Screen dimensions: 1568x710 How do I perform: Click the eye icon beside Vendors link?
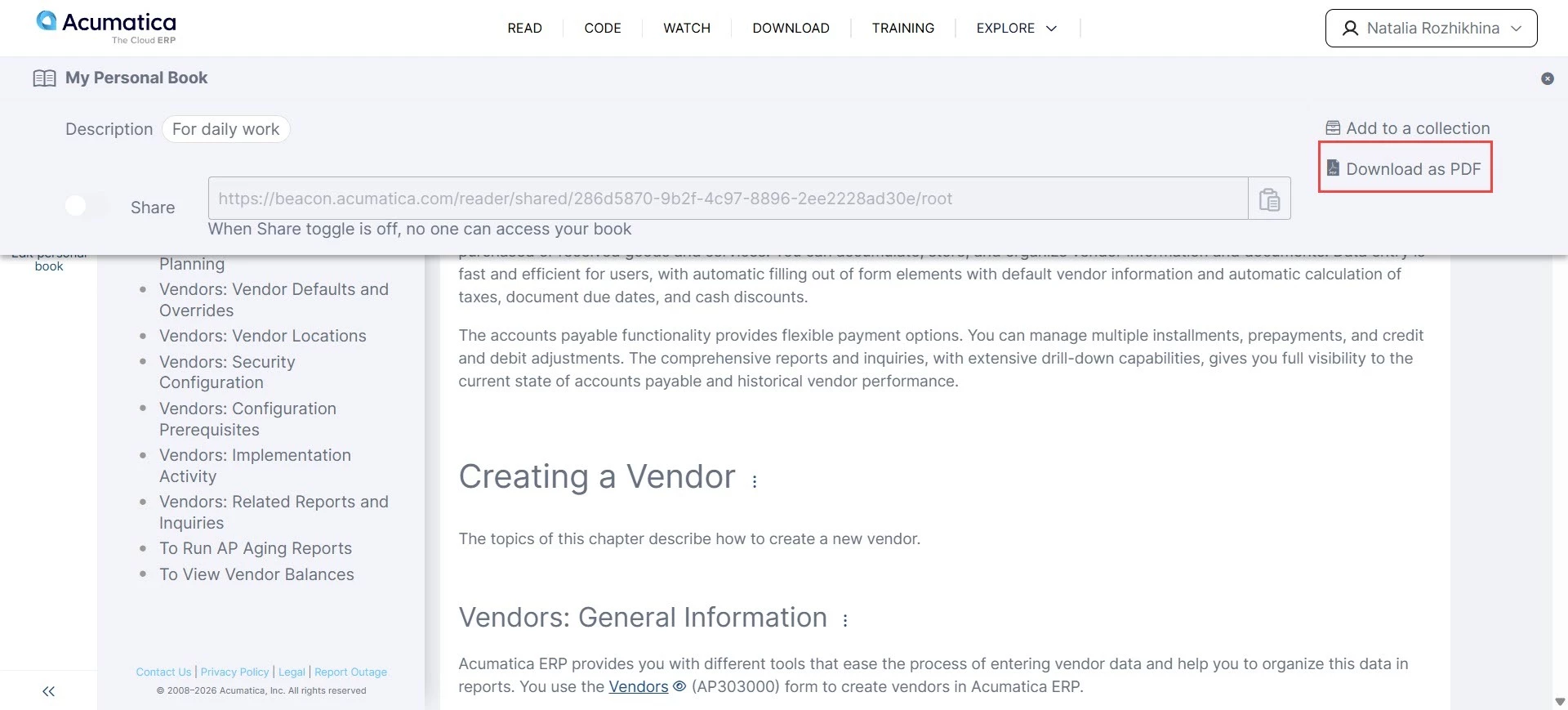tap(679, 686)
